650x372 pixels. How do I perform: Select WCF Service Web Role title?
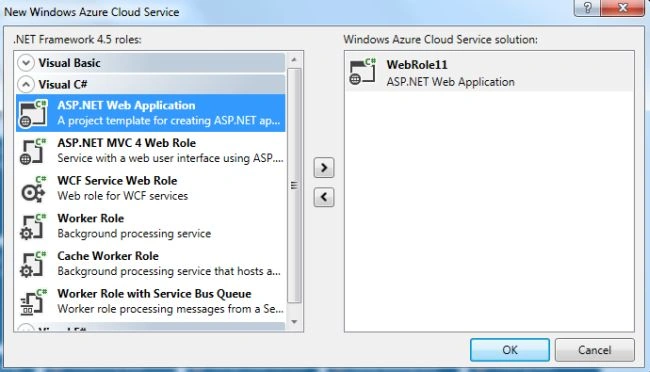click(117, 180)
